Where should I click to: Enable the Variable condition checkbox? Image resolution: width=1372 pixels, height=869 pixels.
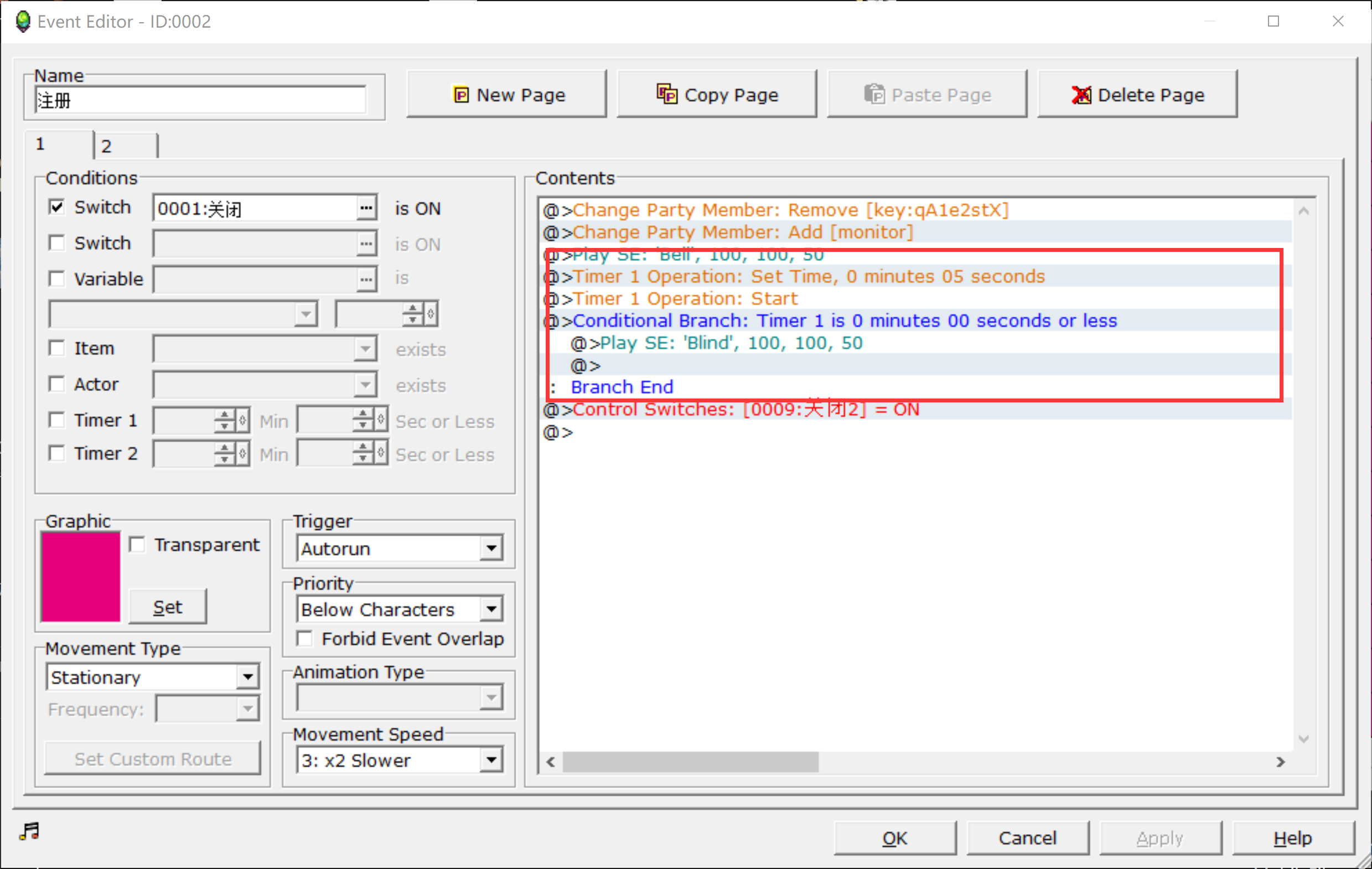tap(56, 278)
